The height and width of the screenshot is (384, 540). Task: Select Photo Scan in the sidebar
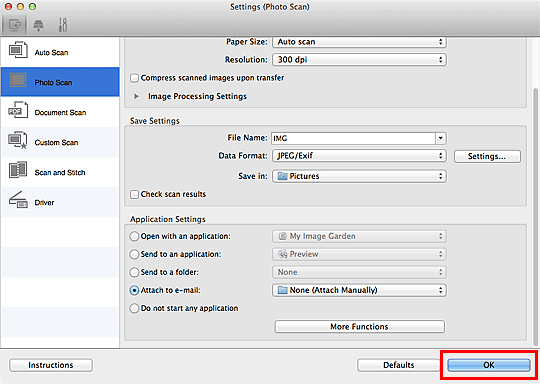point(60,82)
